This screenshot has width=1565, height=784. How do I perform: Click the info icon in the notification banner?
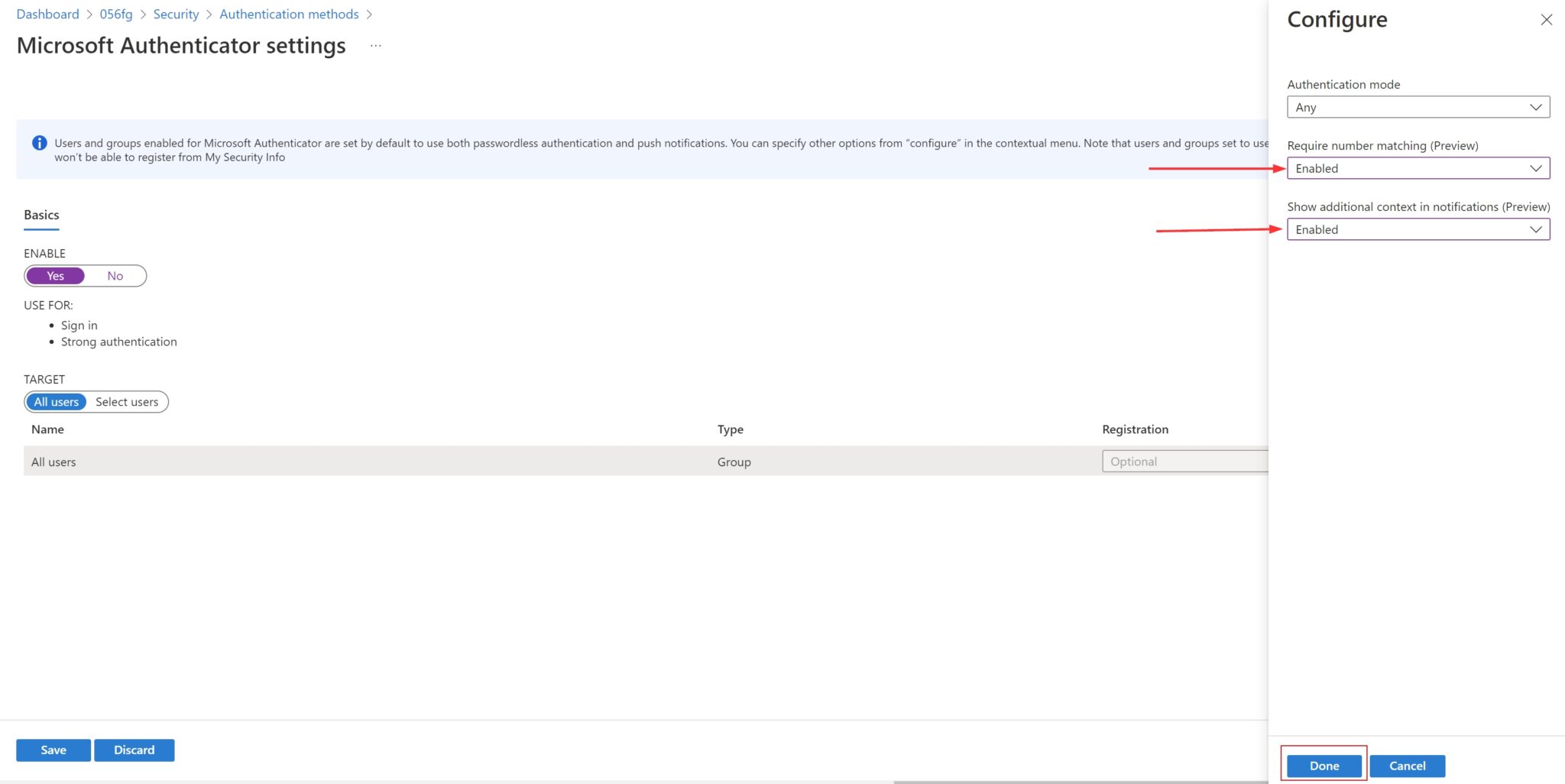pos(39,143)
